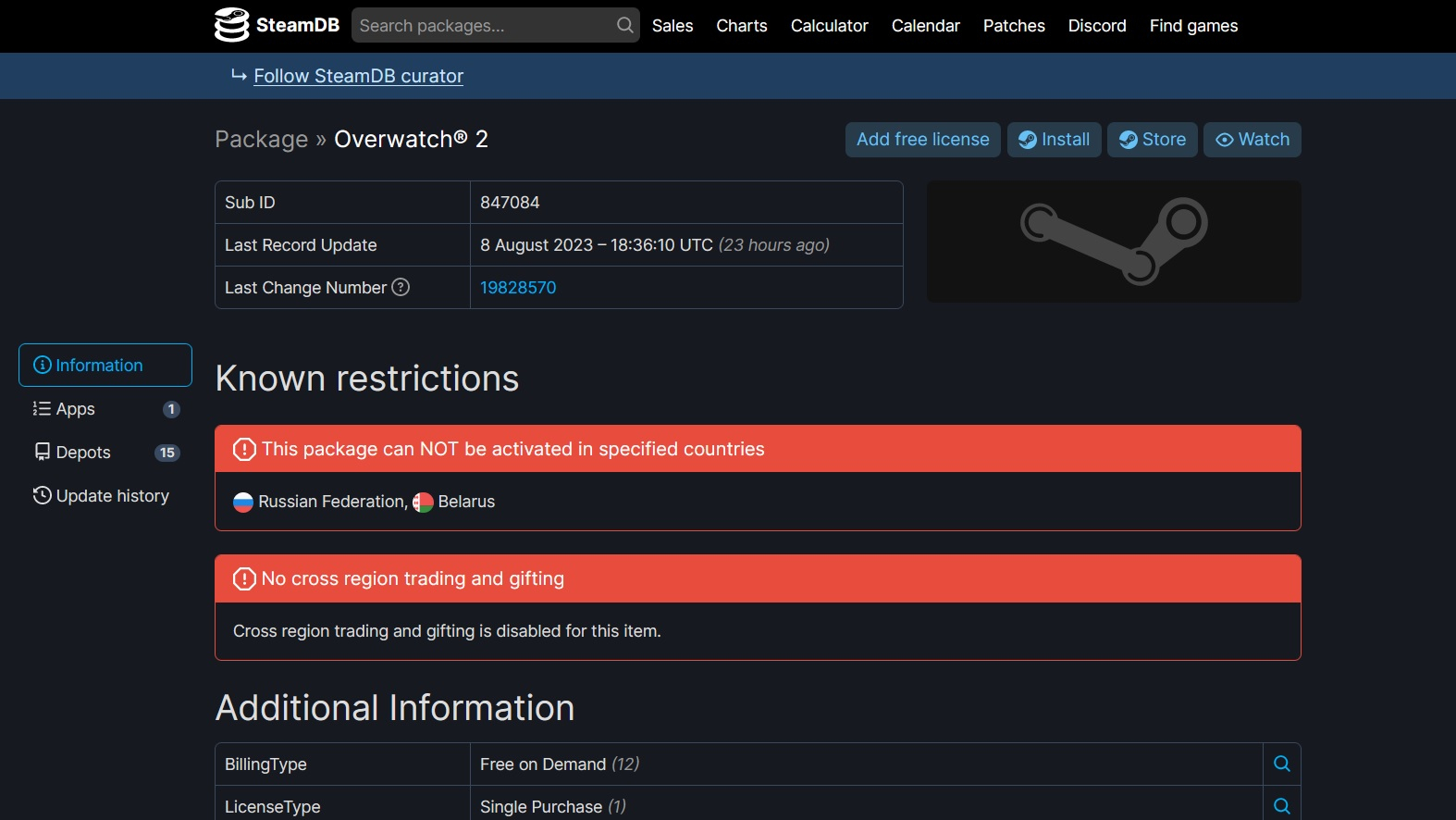Click the Free on Demand billing value
The height and width of the screenshot is (820, 1456).
coord(543,764)
